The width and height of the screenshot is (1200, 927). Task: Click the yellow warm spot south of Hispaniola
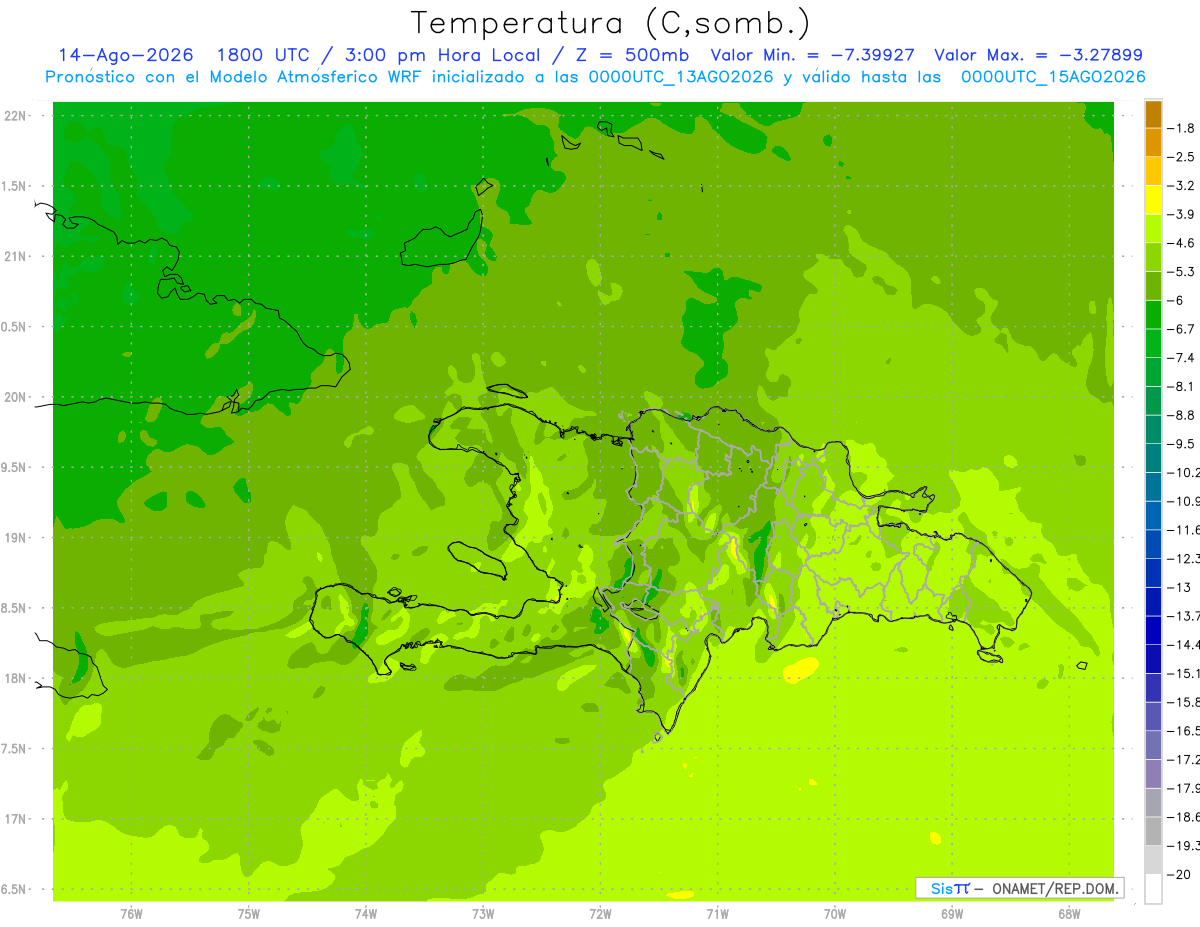pos(800,668)
